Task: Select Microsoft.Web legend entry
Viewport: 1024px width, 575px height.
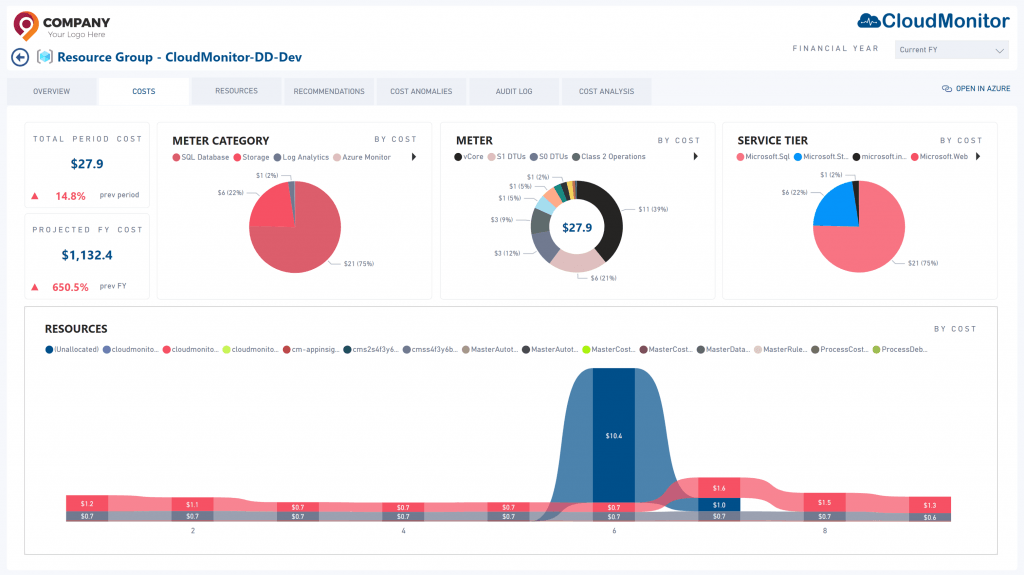Action: tap(939, 157)
